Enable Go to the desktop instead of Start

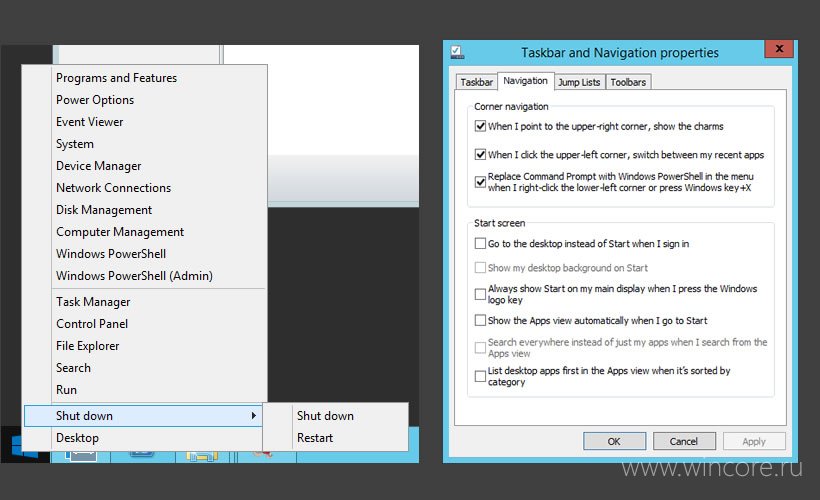pos(480,243)
